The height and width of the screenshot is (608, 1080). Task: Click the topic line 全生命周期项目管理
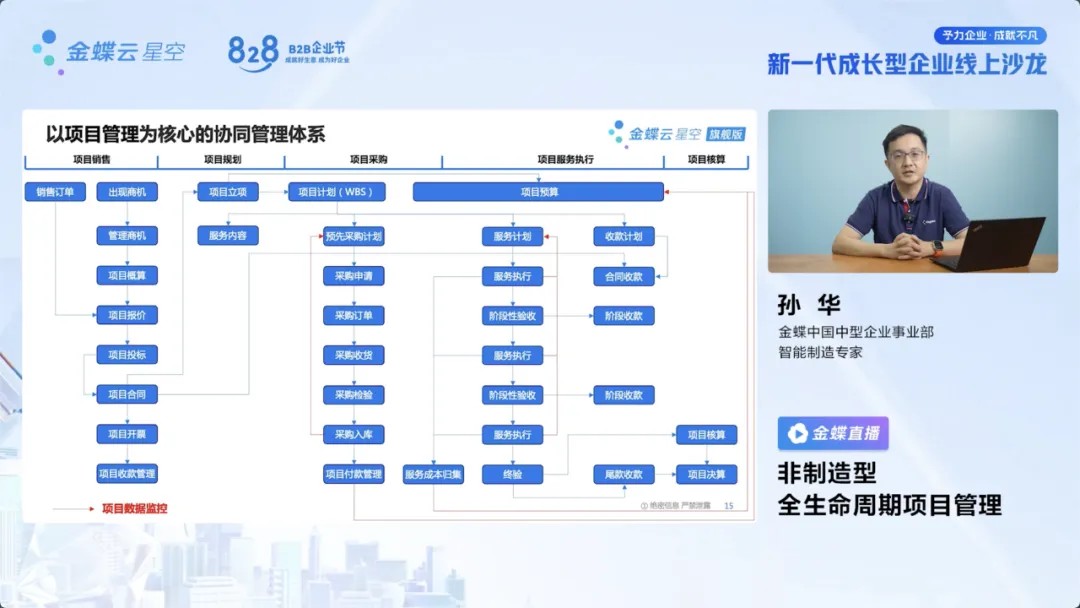[x=890, y=505]
